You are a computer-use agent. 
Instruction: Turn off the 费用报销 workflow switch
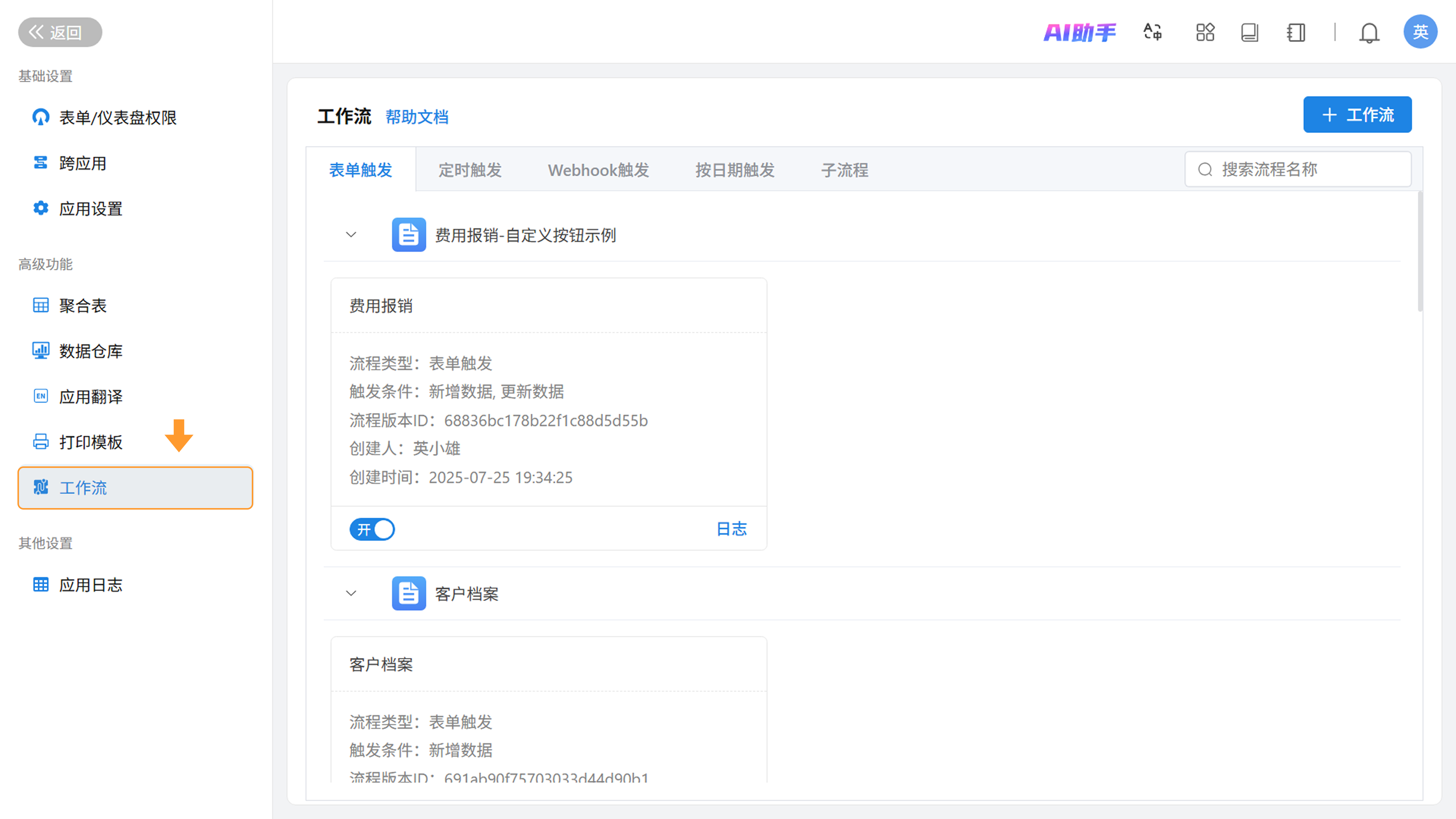372,529
